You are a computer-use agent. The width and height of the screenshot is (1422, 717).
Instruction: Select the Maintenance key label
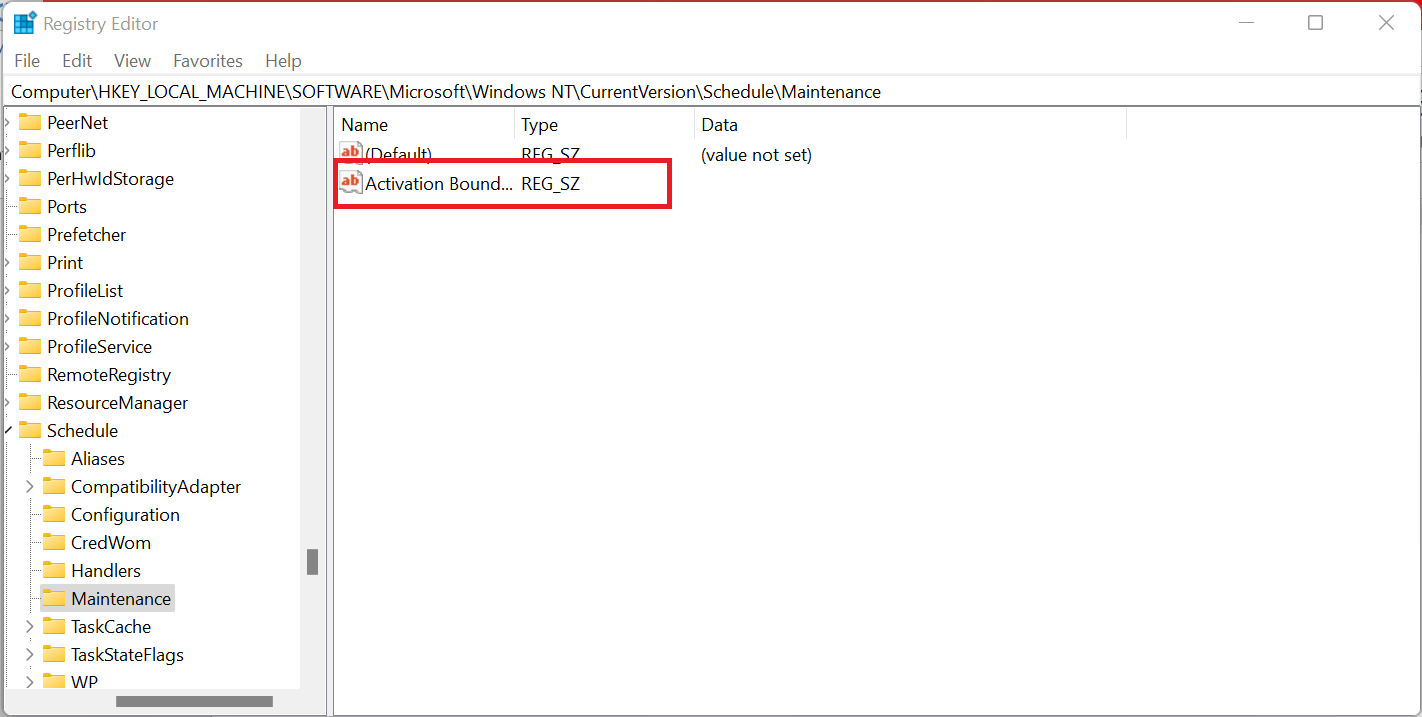[x=121, y=599]
